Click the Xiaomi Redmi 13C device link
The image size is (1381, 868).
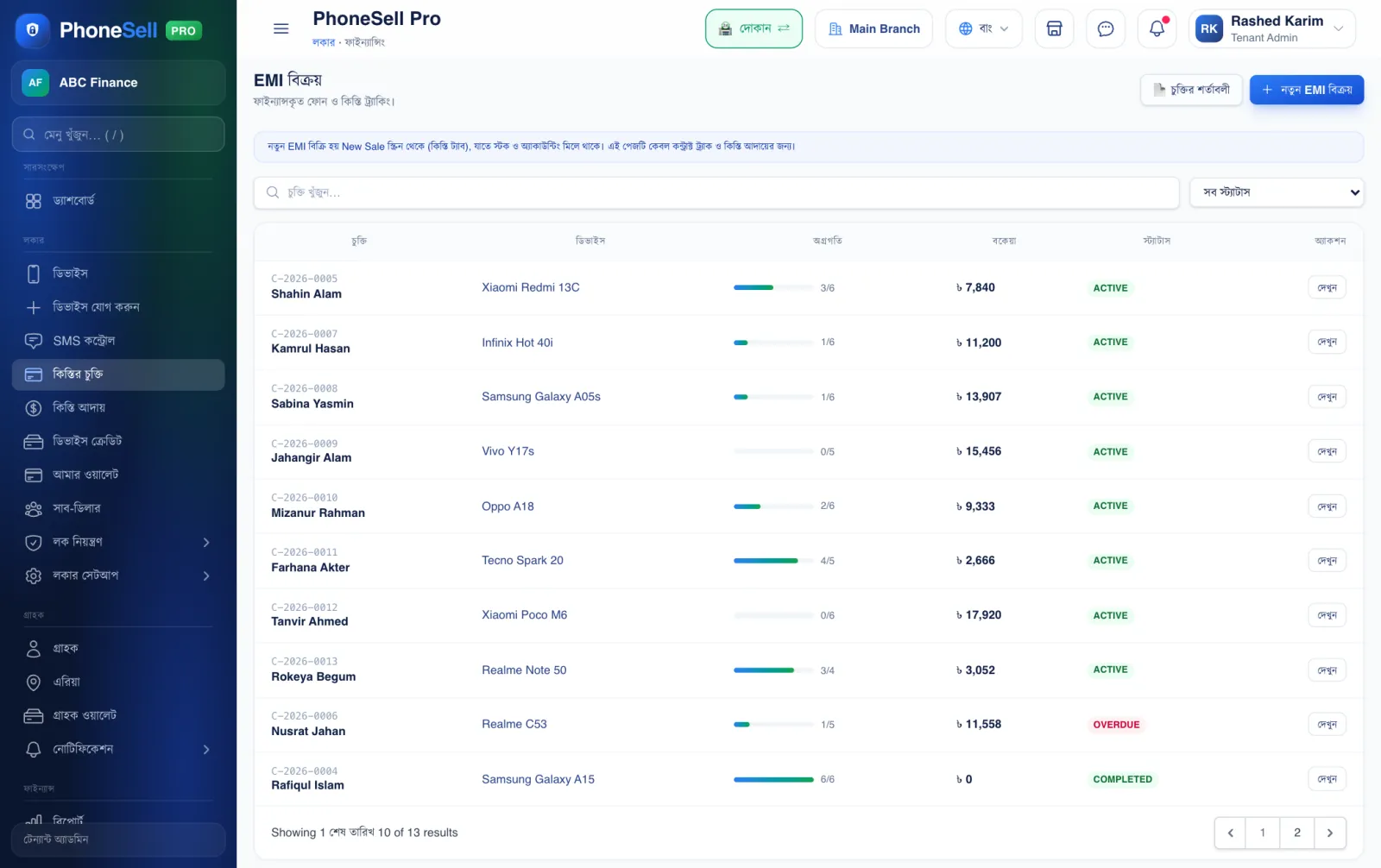coord(531,287)
